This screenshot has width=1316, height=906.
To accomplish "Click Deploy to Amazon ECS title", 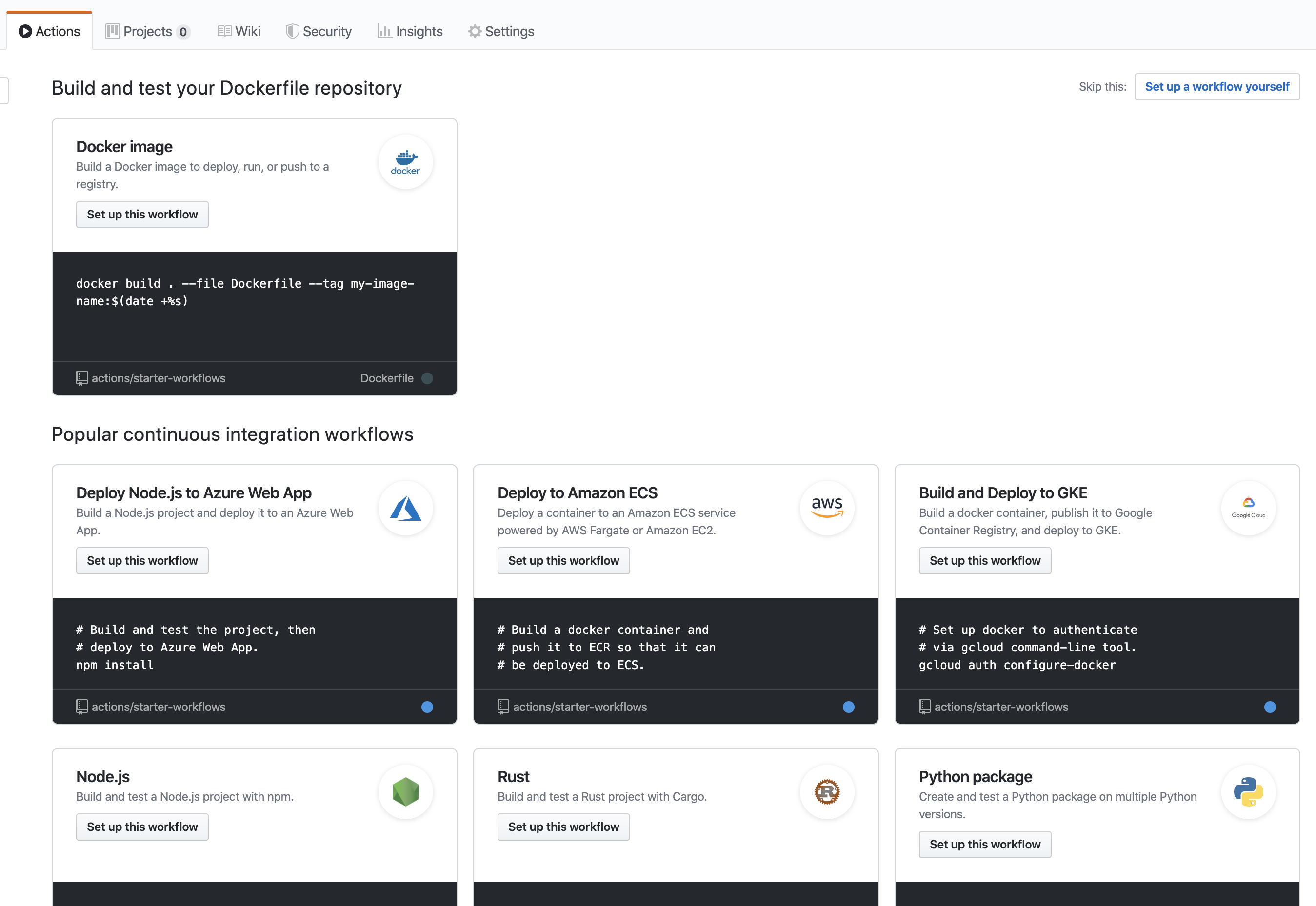I will point(578,493).
